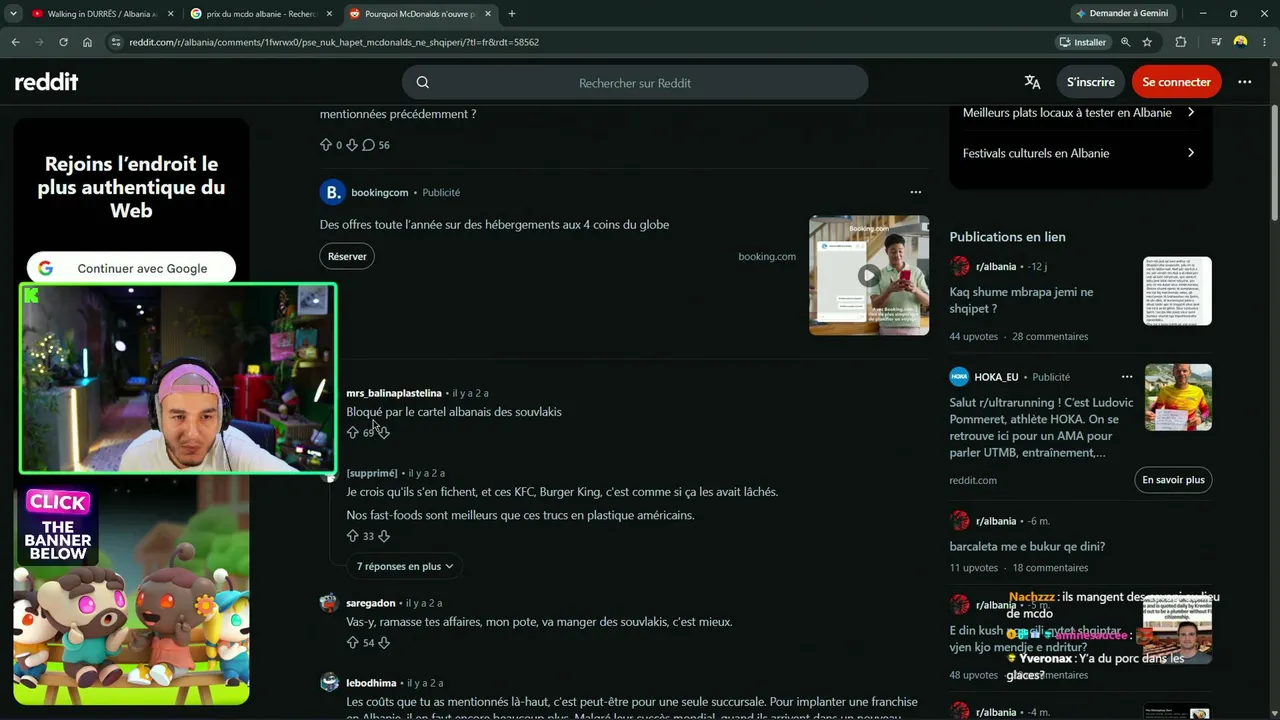Screen dimensions: 1280x720
Task: Reload the current page
Action: 63,42
